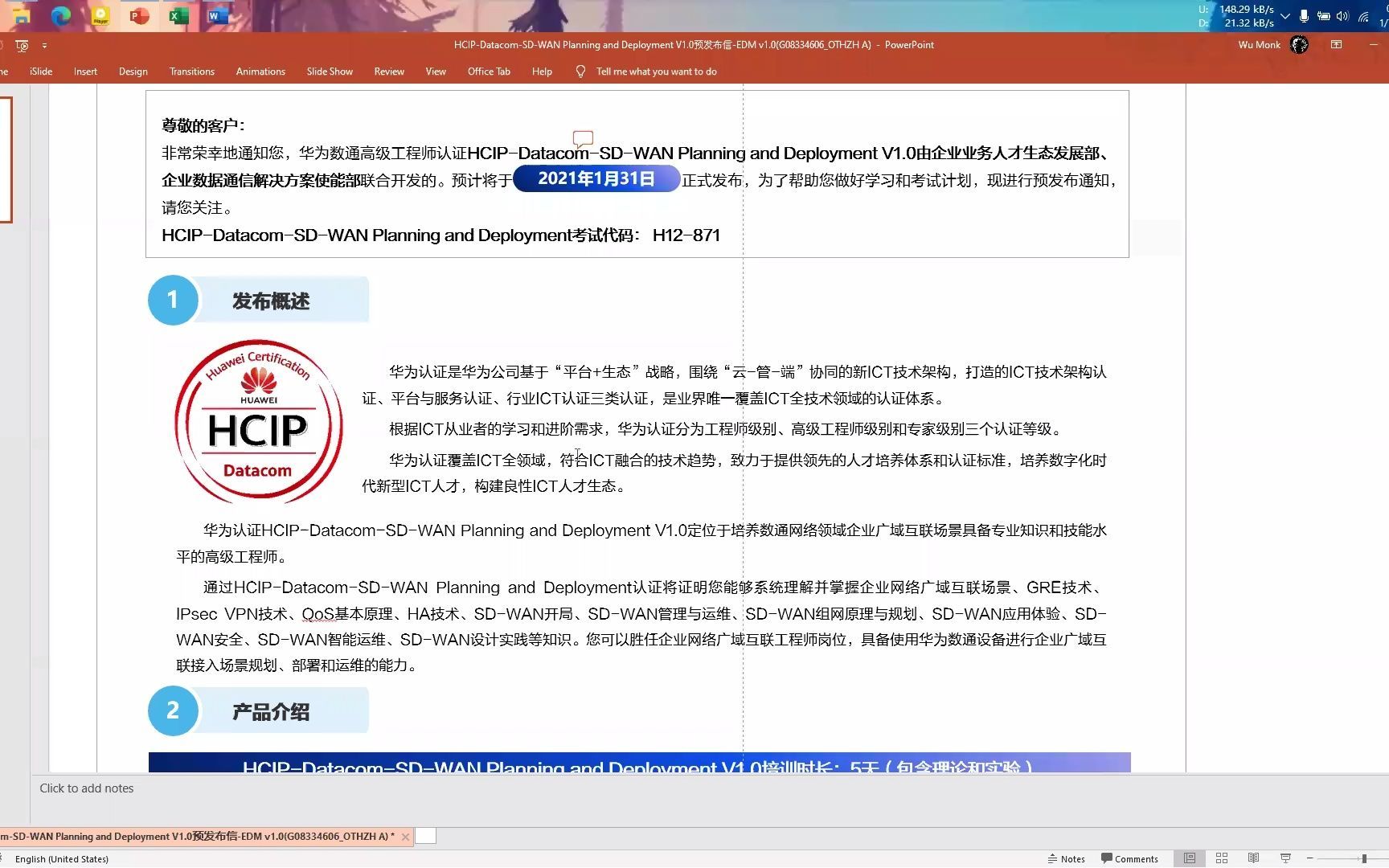Click the underlined QoS word in paragraph
The height and width of the screenshot is (868, 1389).
click(x=318, y=614)
